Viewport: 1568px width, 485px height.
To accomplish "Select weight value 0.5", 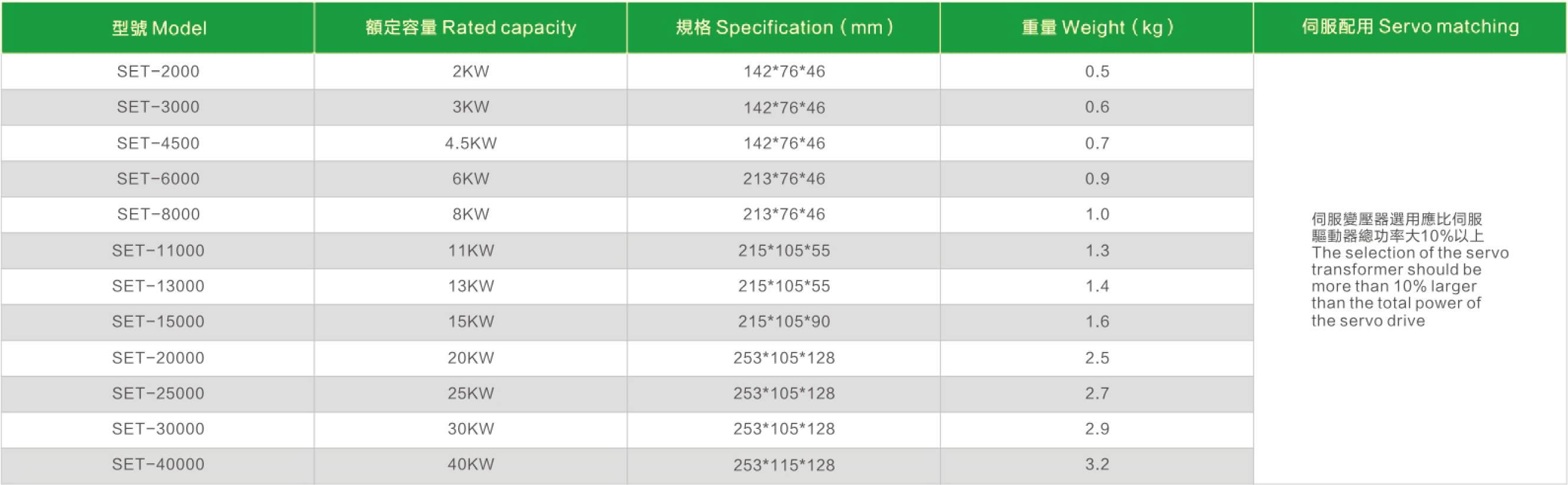I will (1097, 72).
